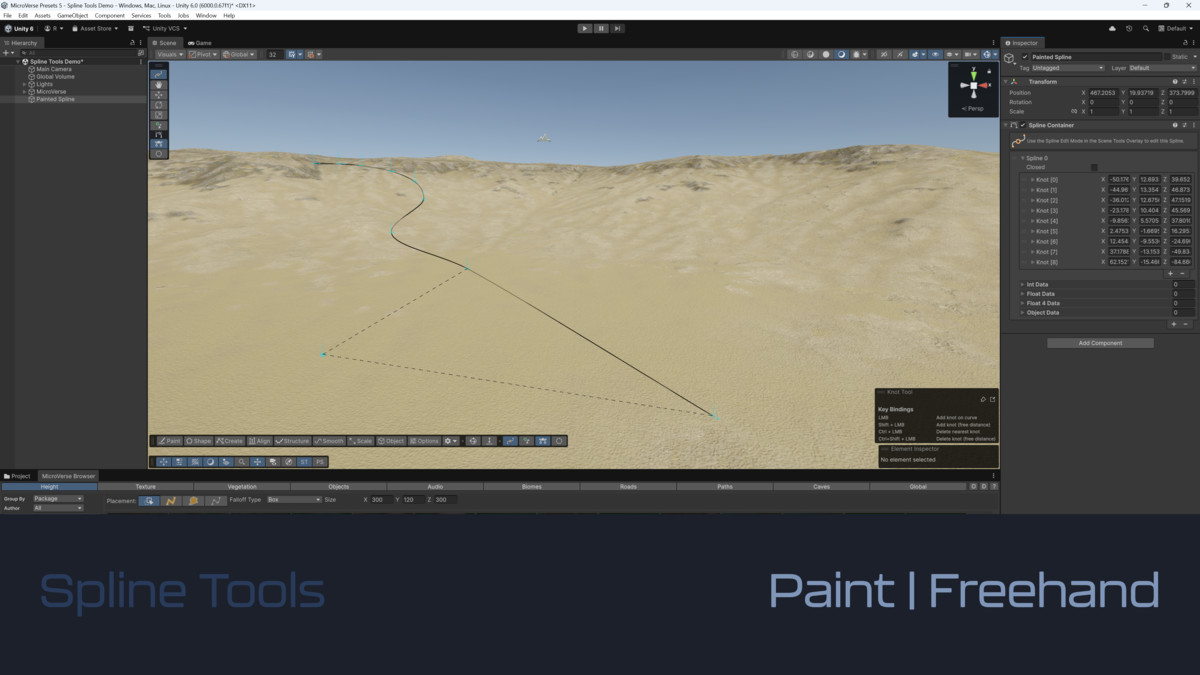Select the Hand view tool in scene toolbar
The height and width of the screenshot is (675, 1200).
(159, 85)
